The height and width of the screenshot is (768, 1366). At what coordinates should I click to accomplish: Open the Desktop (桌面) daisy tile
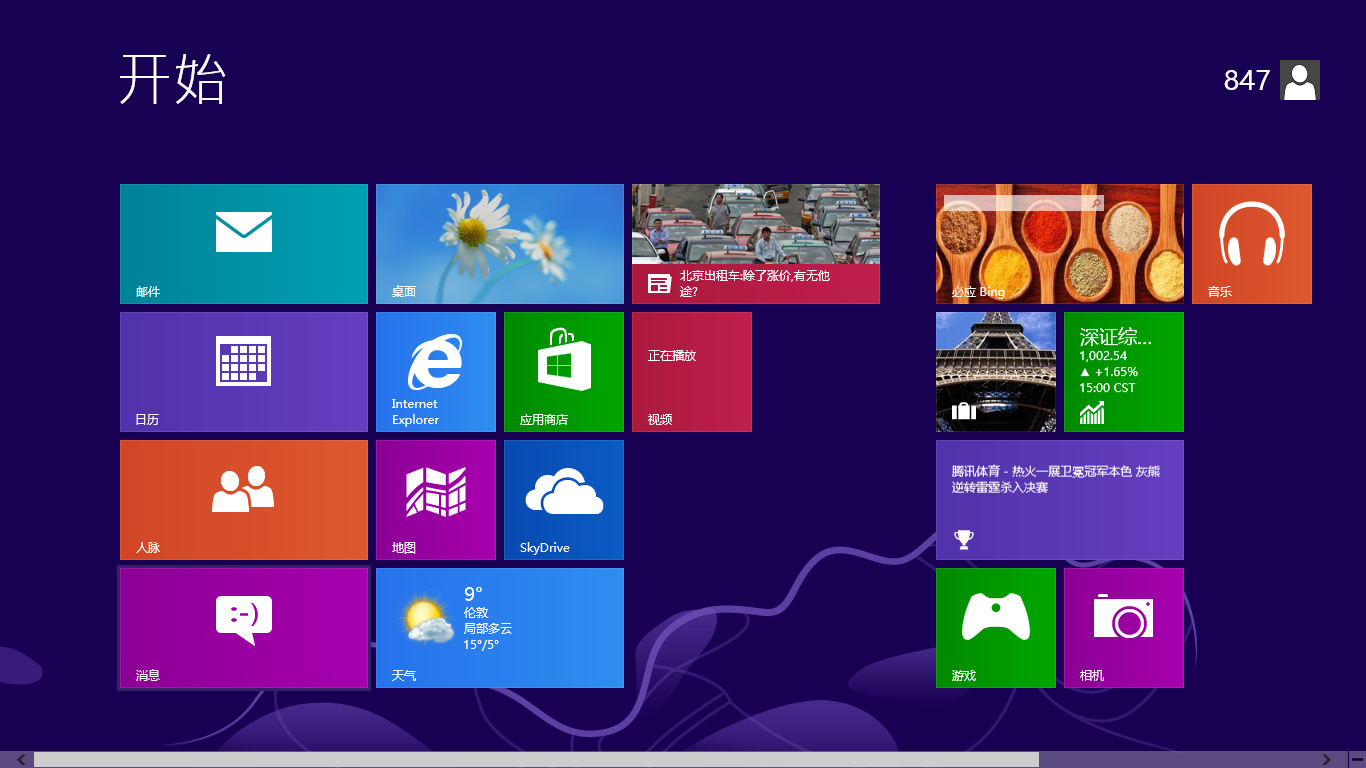(499, 243)
